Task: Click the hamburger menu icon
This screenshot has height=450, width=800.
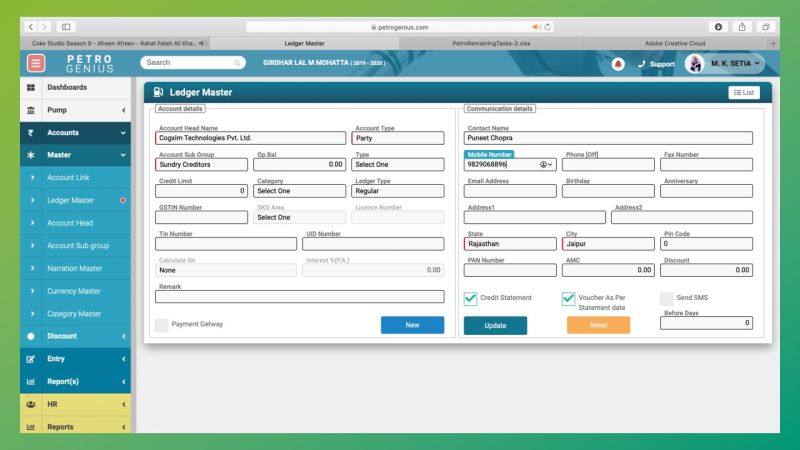Action: [x=36, y=63]
